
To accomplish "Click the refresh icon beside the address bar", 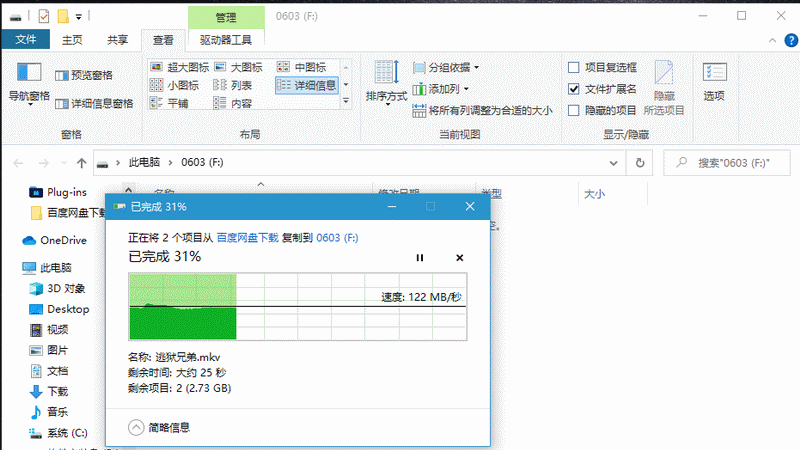I will tap(640, 163).
